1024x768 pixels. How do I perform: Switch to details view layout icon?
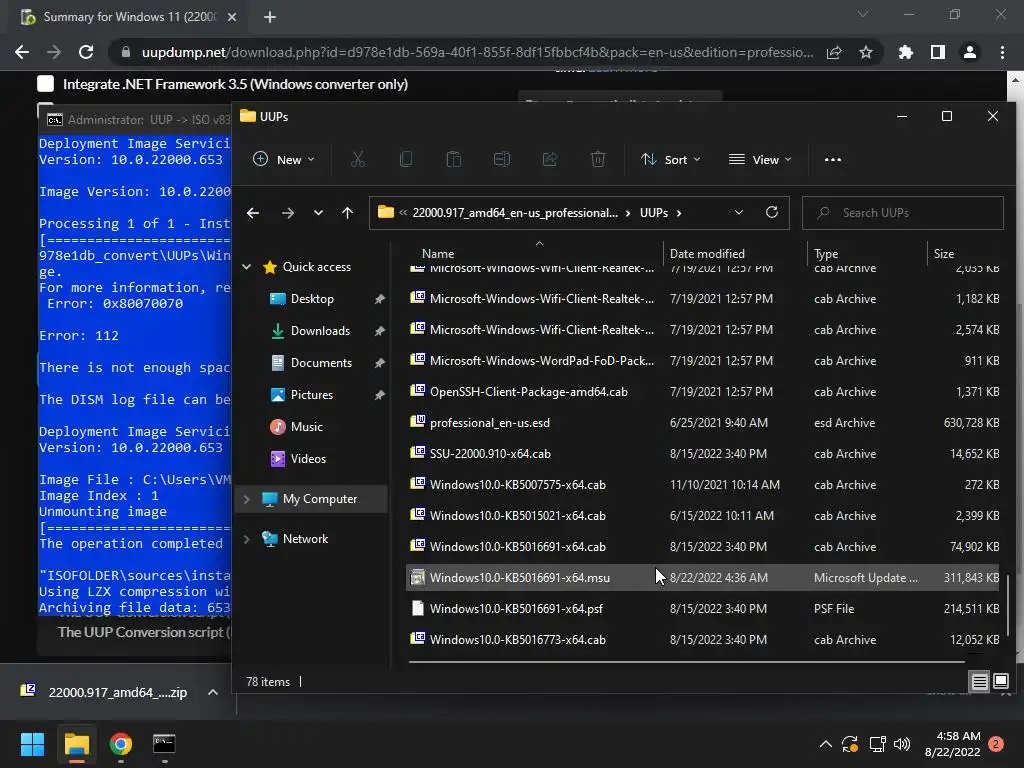coord(980,682)
